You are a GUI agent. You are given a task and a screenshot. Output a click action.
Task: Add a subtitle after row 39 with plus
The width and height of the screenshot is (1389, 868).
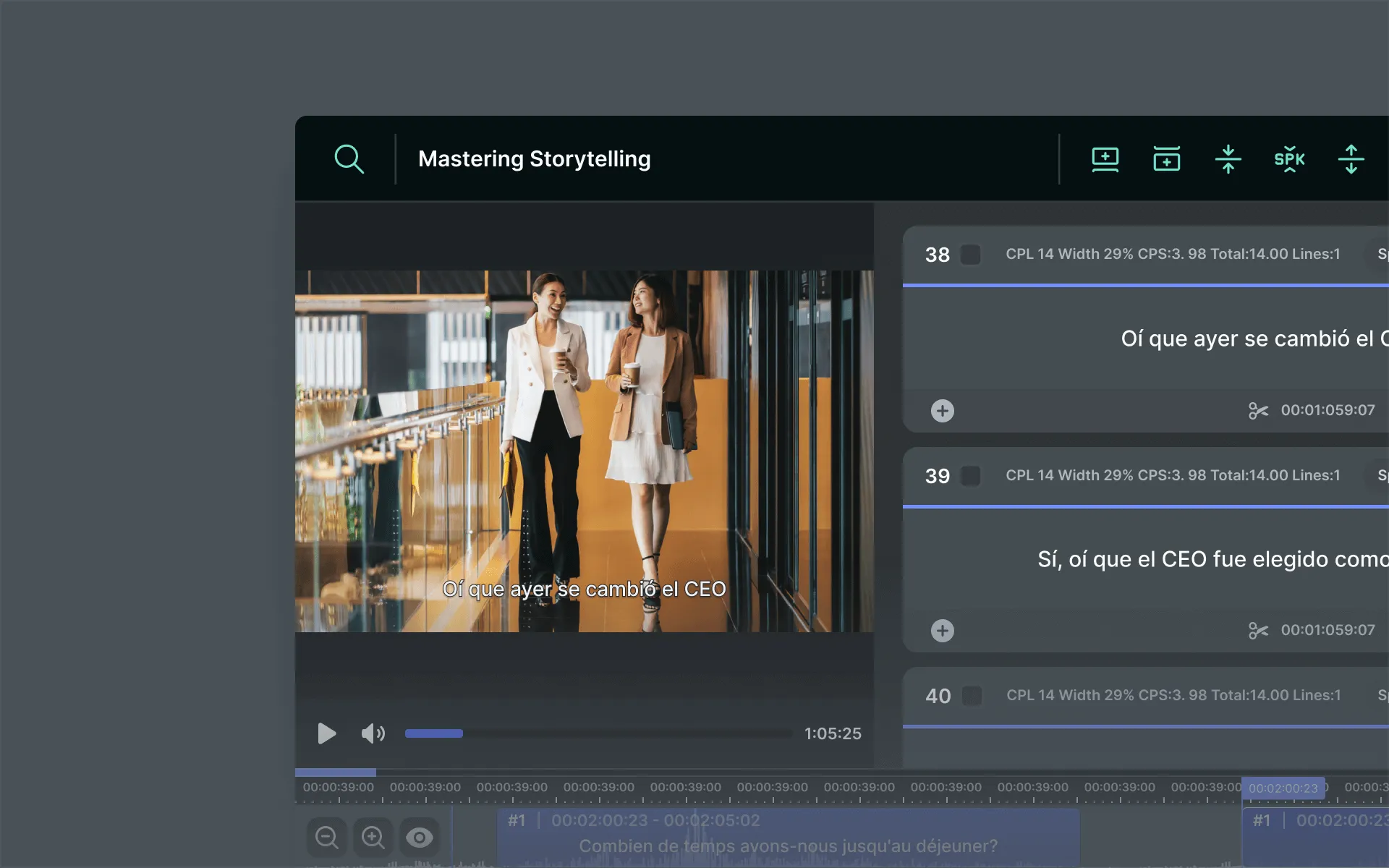[942, 631]
